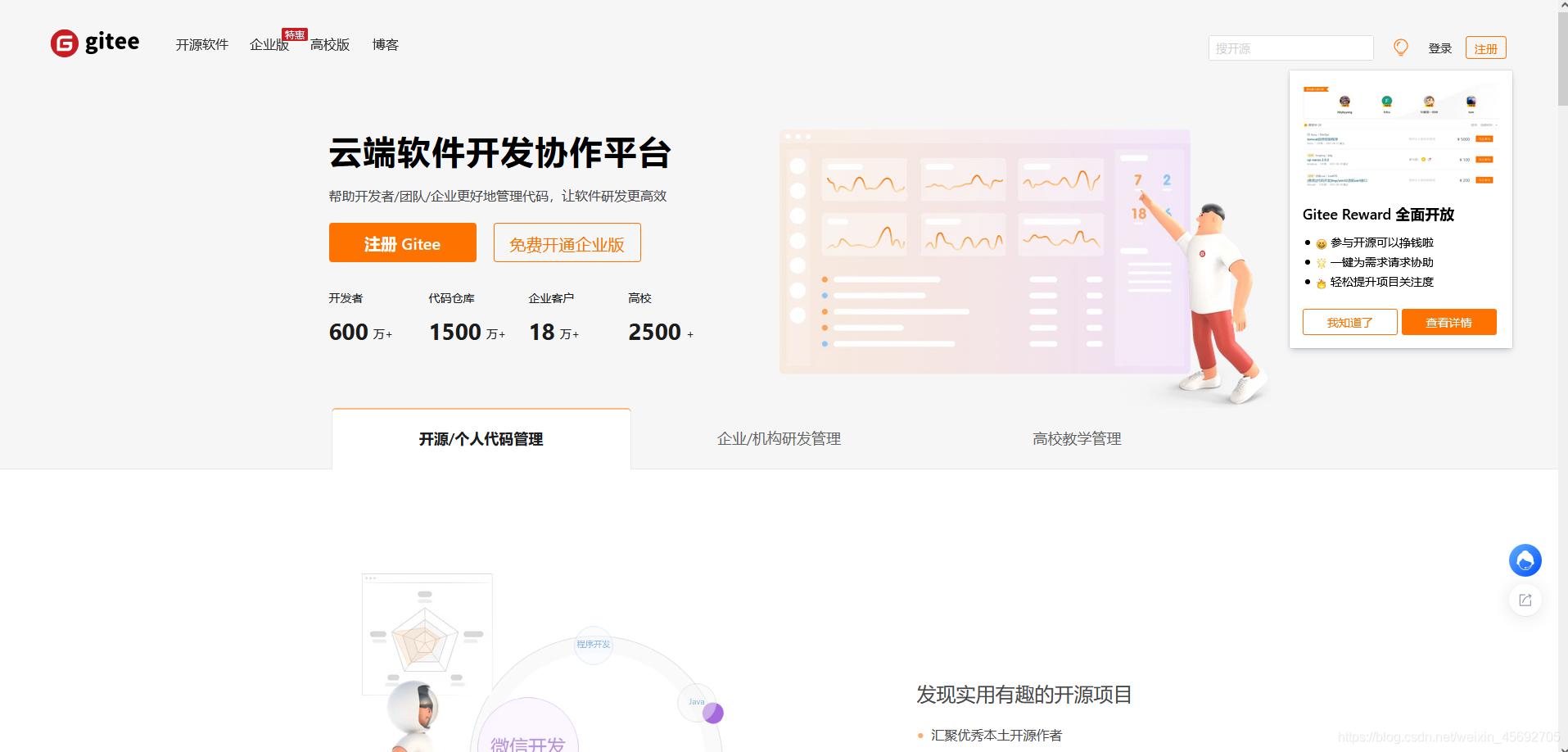Viewport: 1568px width, 752px height.
Task: Open 高校版 menu item
Action: (330, 45)
